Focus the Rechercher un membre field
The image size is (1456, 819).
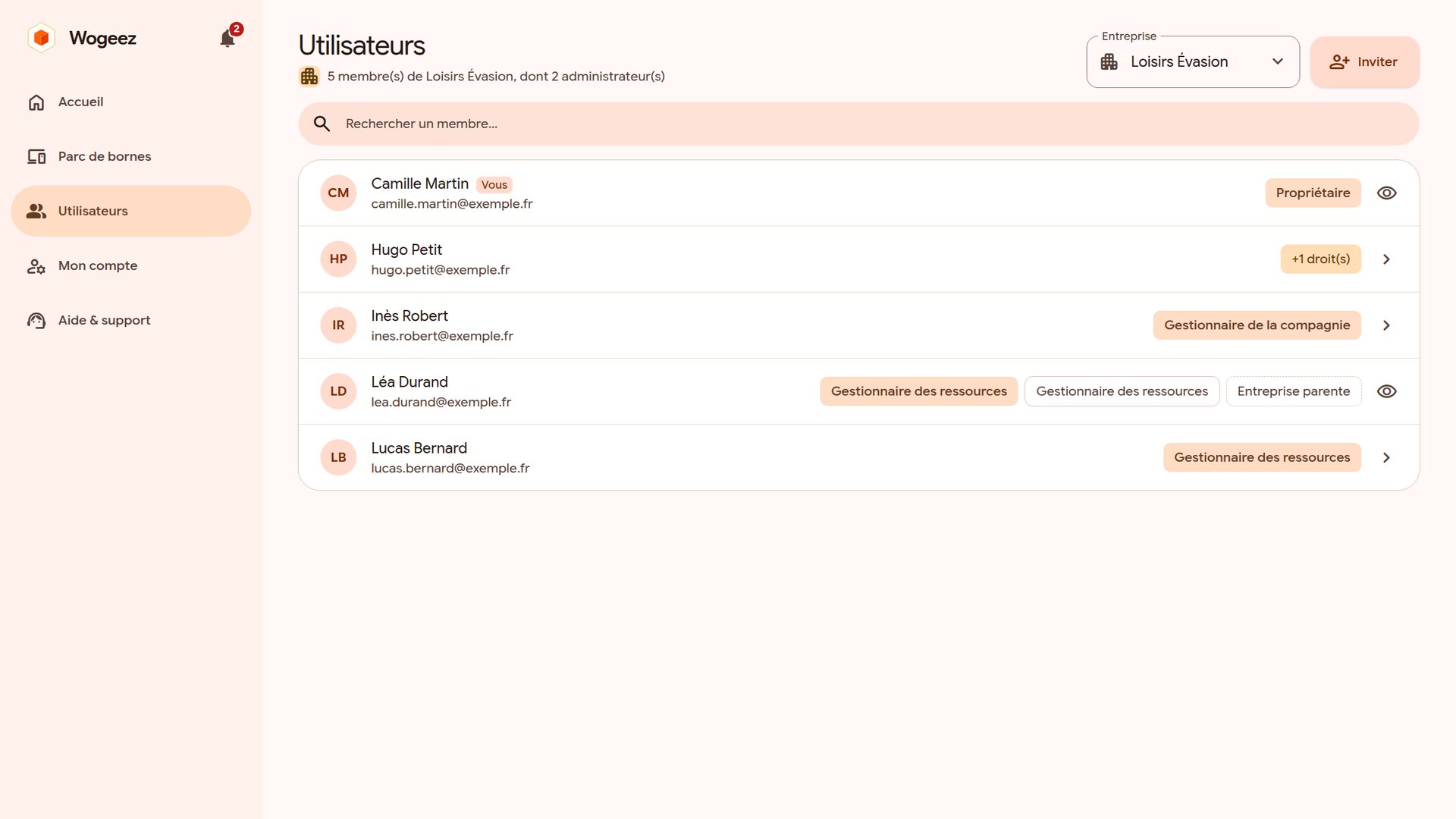pos(858,124)
